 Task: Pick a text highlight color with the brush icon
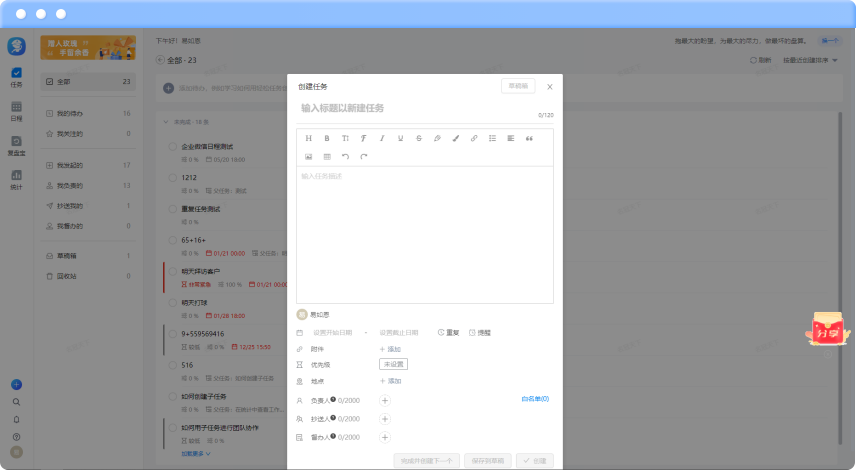click(x=455, y=138)
